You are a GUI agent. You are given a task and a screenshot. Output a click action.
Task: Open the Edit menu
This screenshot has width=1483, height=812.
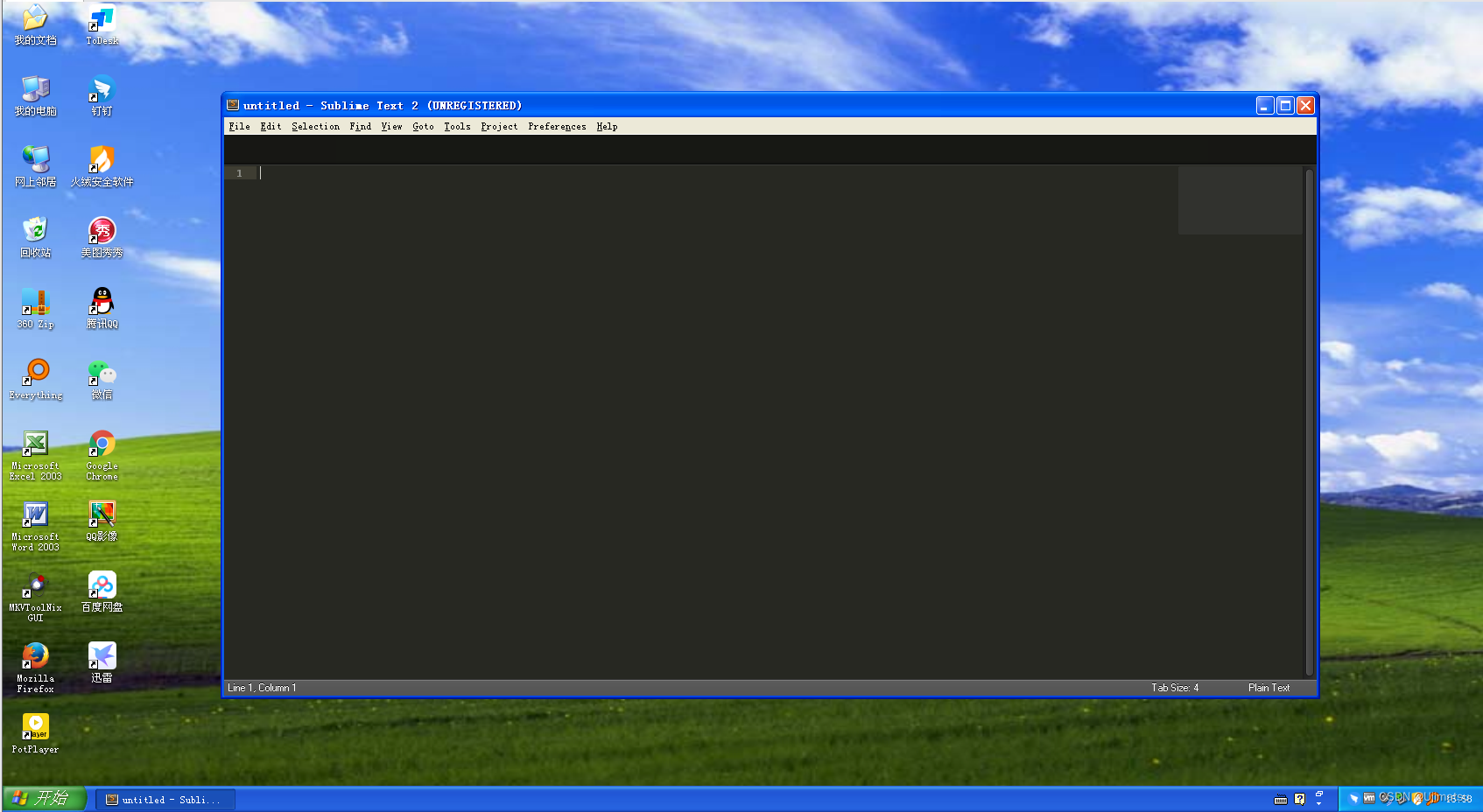pyautogui.click(x=271, y=126)
